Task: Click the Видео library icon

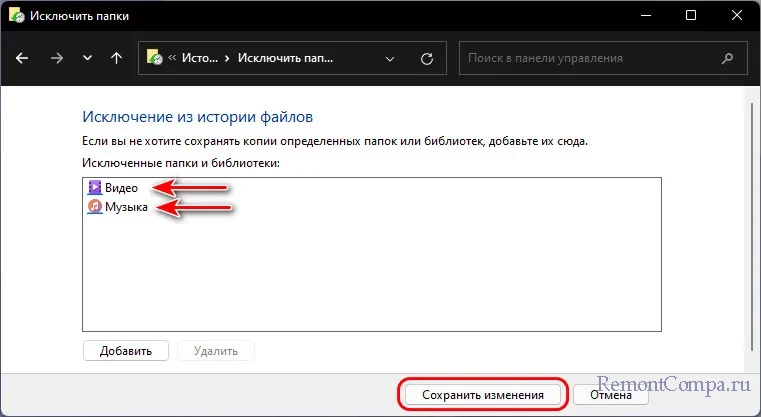Action: 94,187
